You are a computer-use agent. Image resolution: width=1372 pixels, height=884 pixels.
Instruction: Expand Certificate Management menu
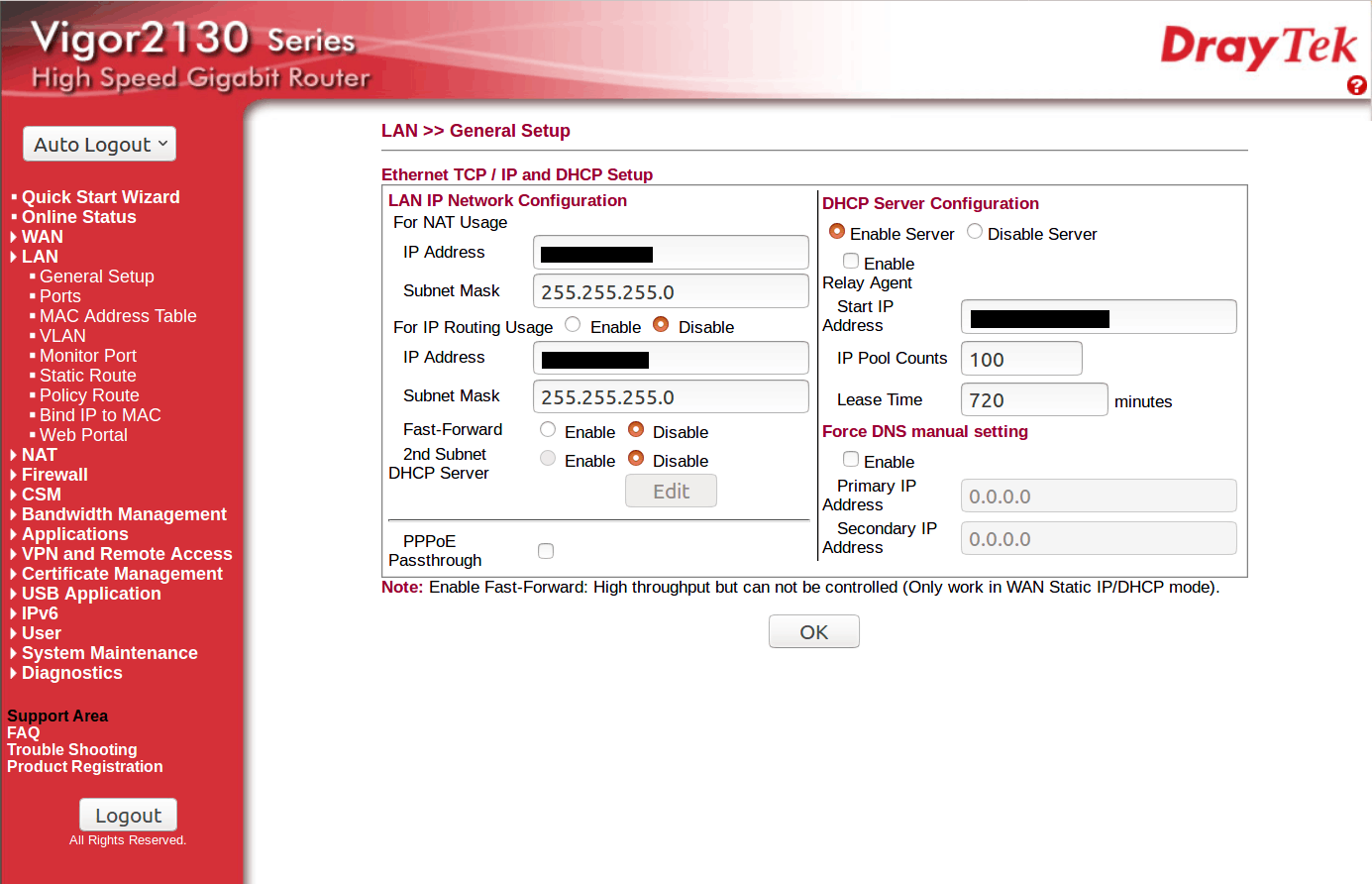[122, 574]
